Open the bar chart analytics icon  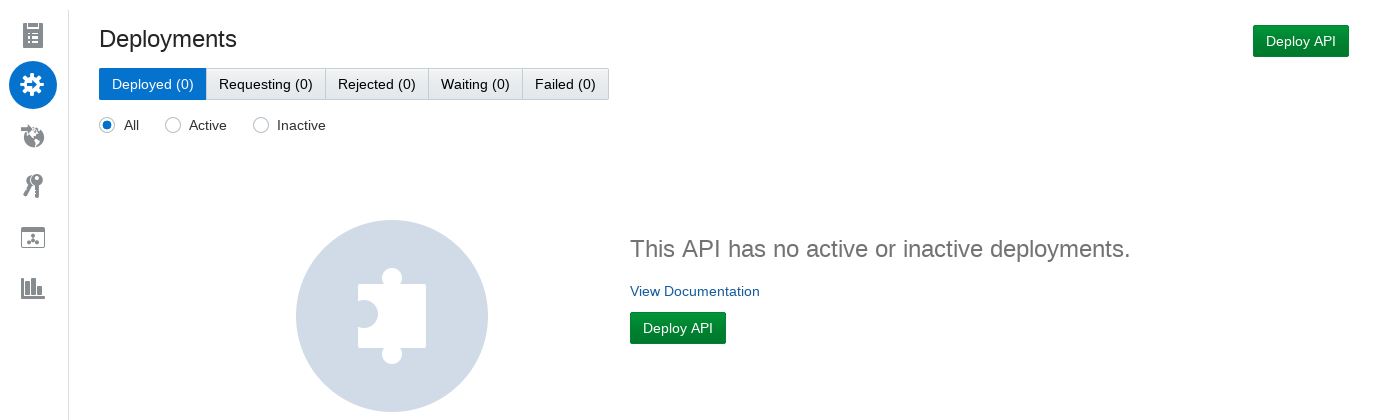pyautogui.click(x=33, y=288)
